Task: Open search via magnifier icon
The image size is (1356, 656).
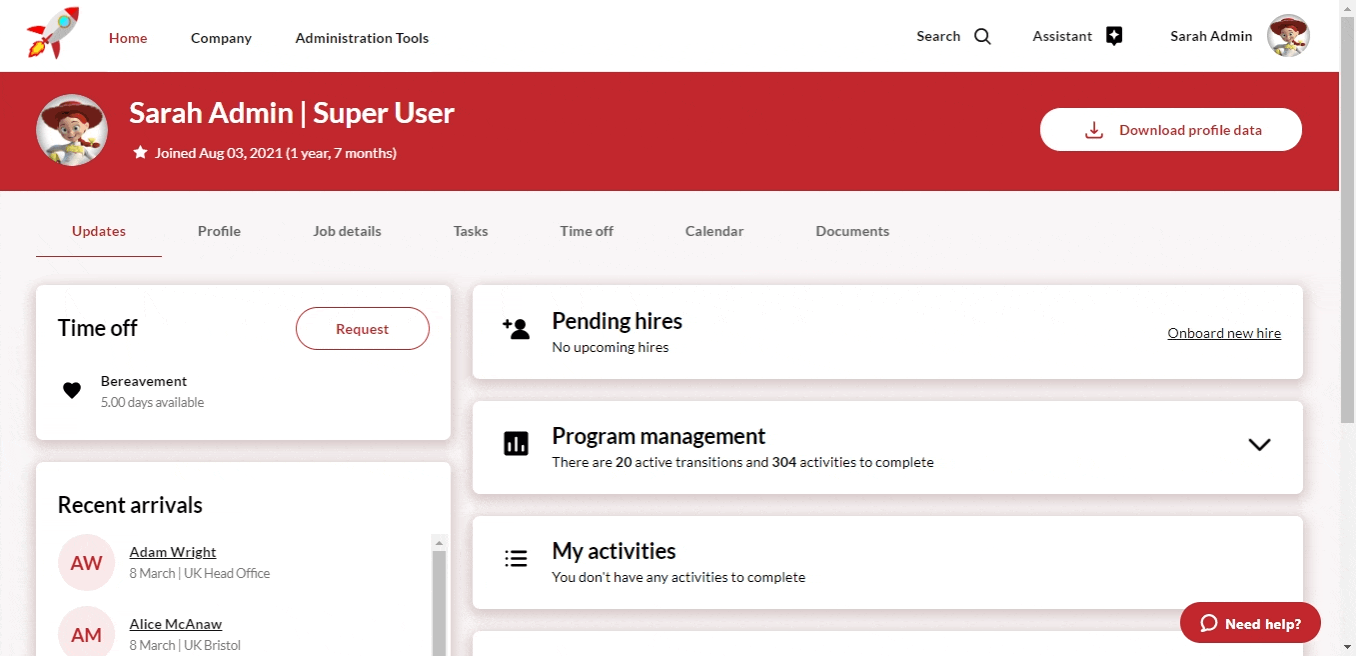Action: coord(982,37)
